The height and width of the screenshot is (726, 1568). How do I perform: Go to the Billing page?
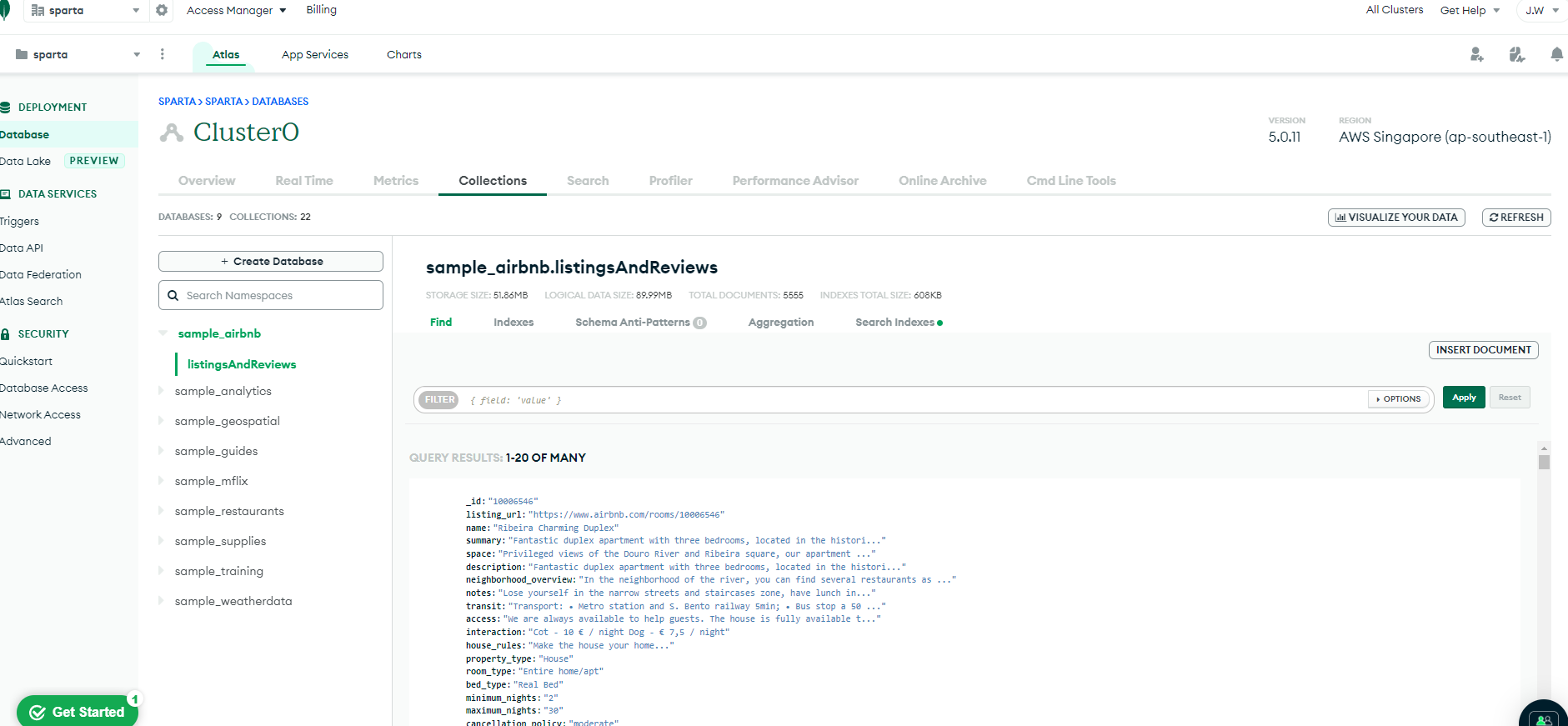pyautogui.click(x=321, y=10)
